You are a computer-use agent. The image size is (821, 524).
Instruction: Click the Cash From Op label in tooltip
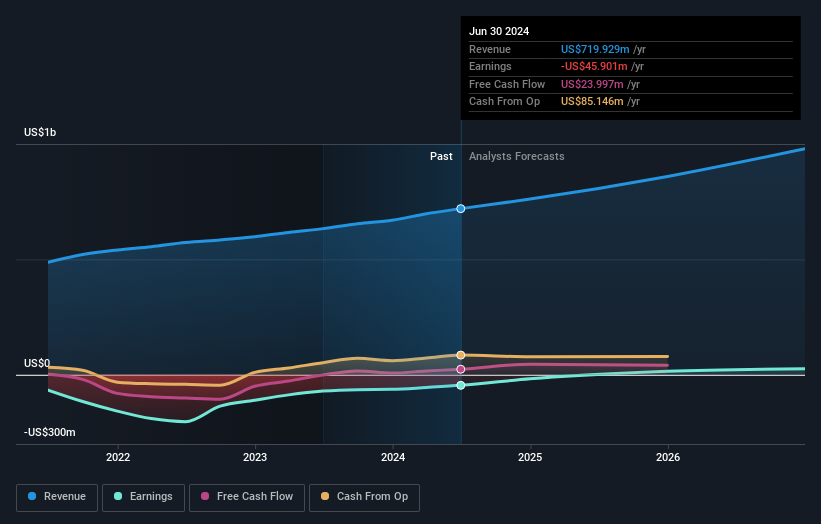tap(504, 102)
